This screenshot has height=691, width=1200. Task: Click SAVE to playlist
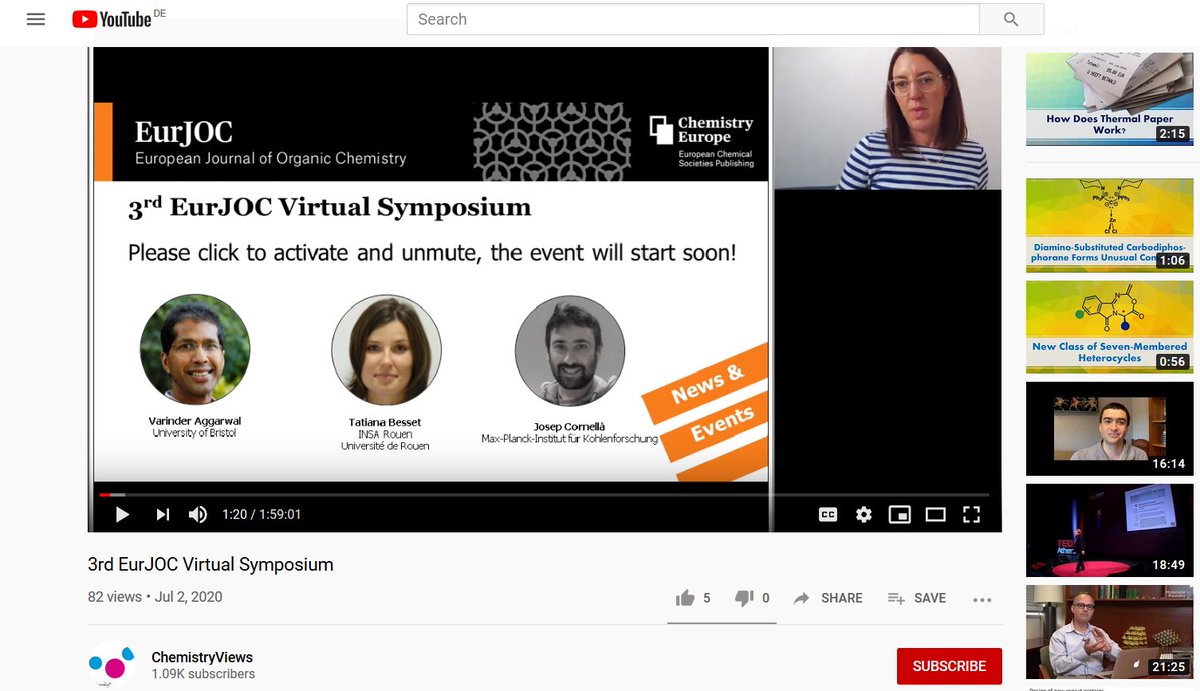pos(917,598)
